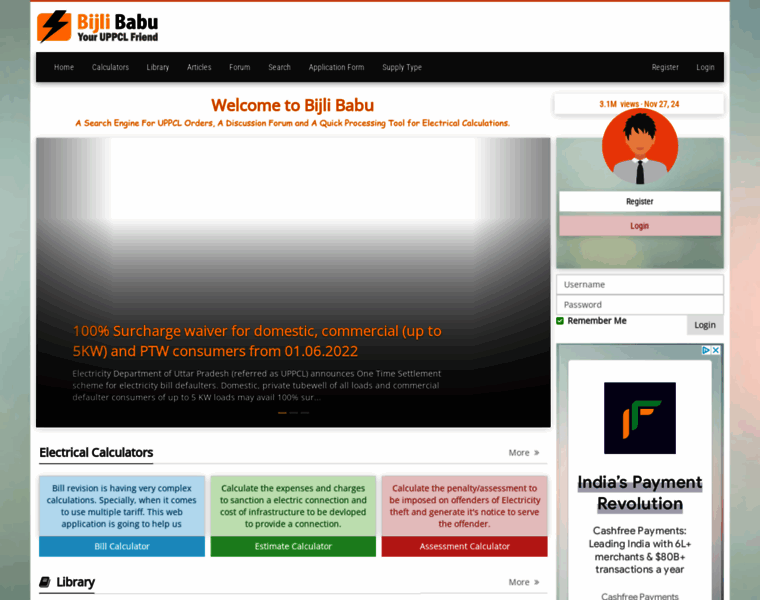The image size is (760, 600).
Task: Click the pink Login button under the avatar
Action: click(640, 226)
